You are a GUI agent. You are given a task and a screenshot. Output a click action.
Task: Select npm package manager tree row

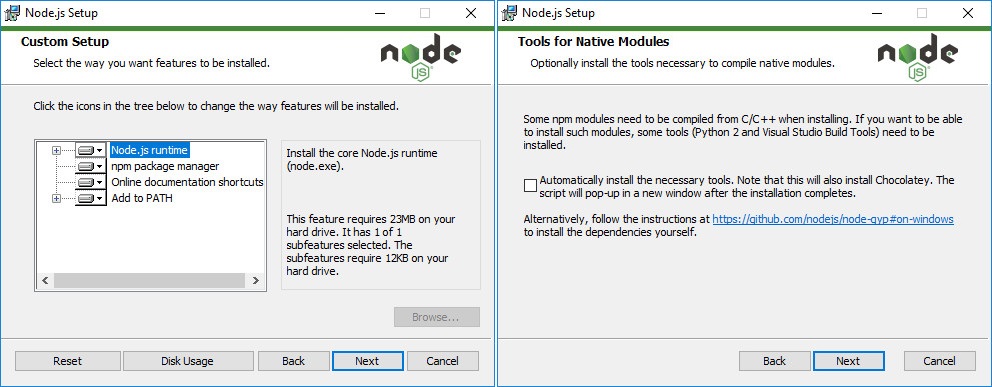165,166
